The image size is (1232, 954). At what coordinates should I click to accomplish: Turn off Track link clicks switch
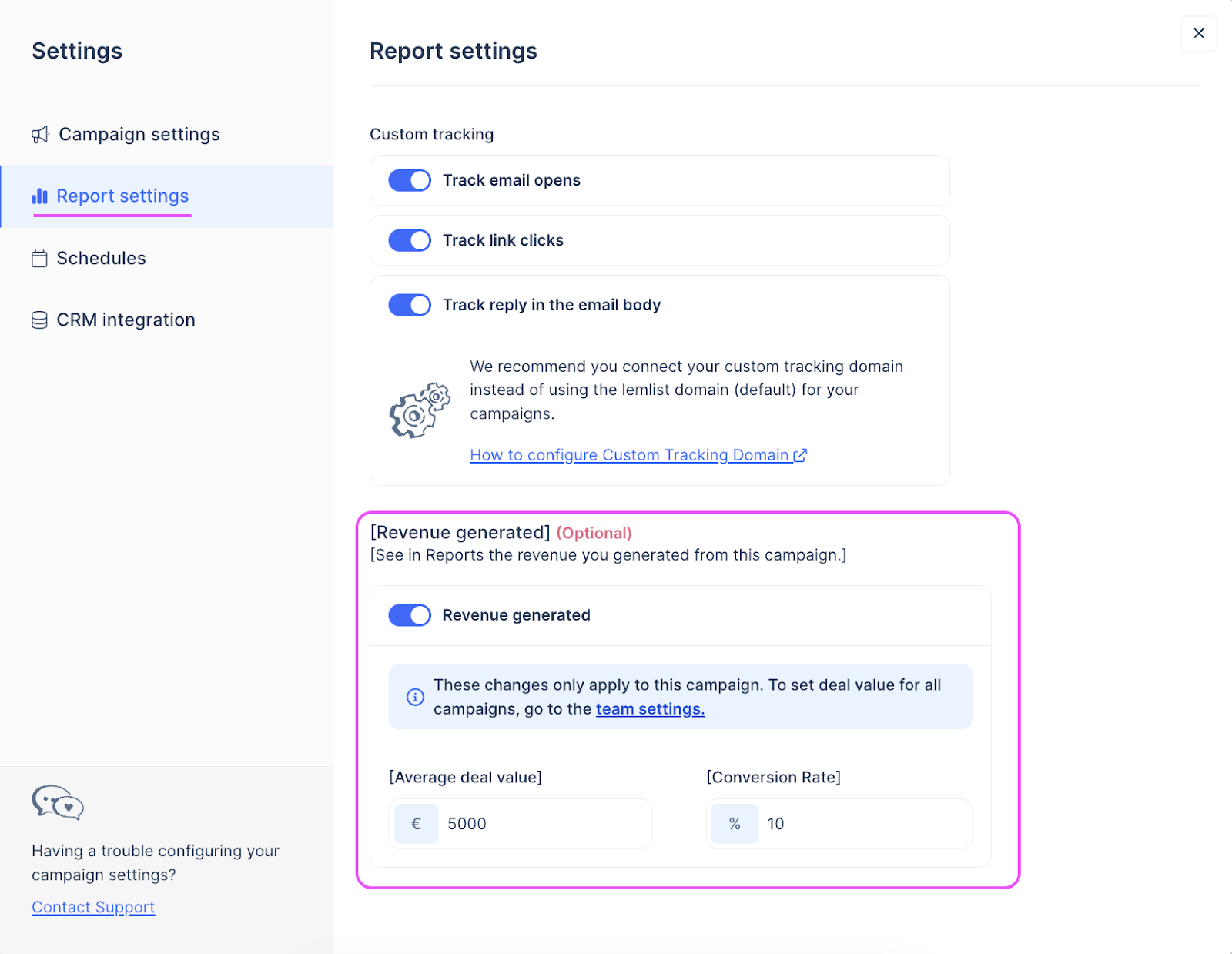coord(410,240)
